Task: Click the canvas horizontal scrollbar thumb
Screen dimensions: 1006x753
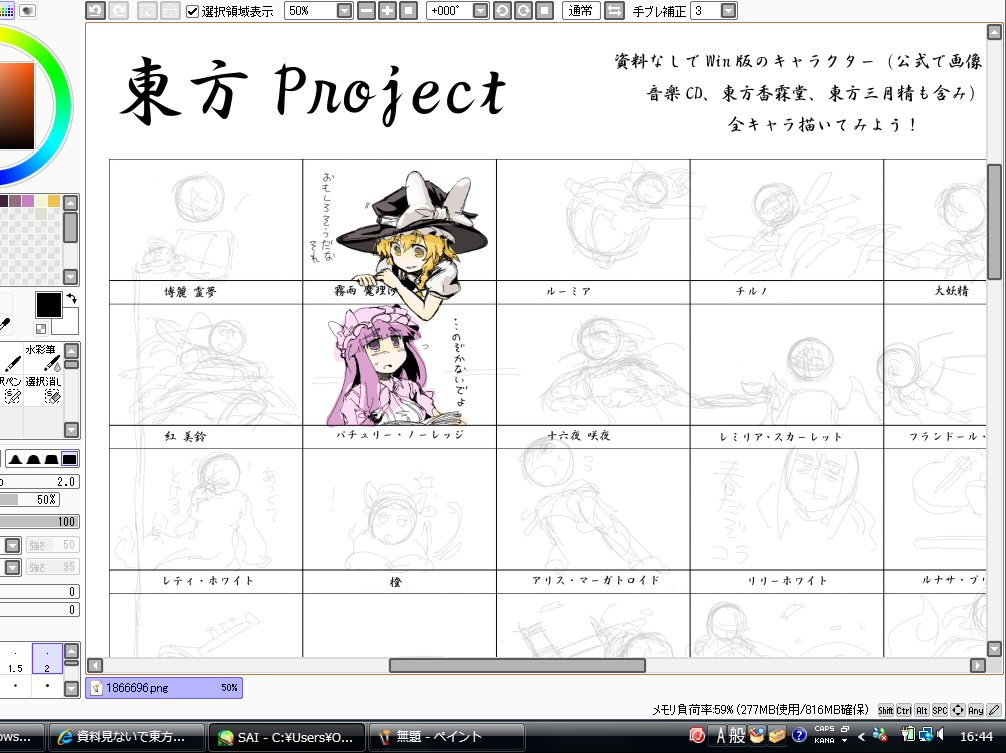Action: [517, 665]
